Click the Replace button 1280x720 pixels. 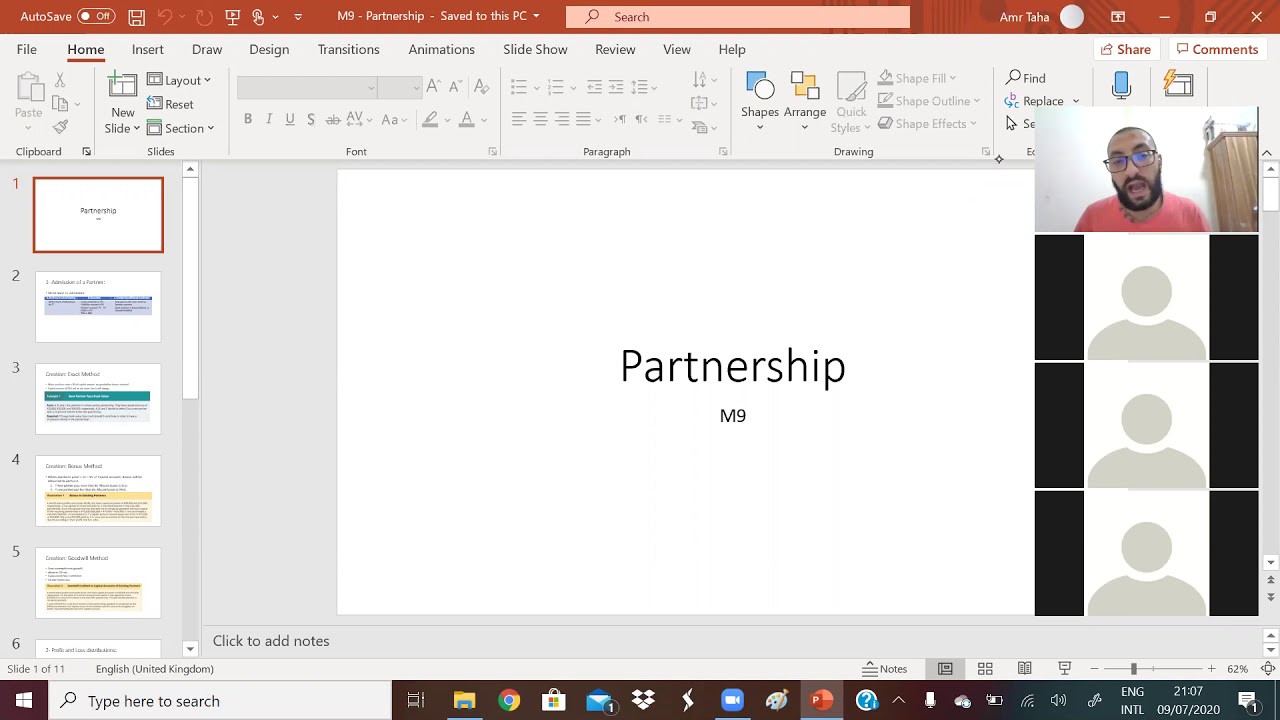(1034, 101)
